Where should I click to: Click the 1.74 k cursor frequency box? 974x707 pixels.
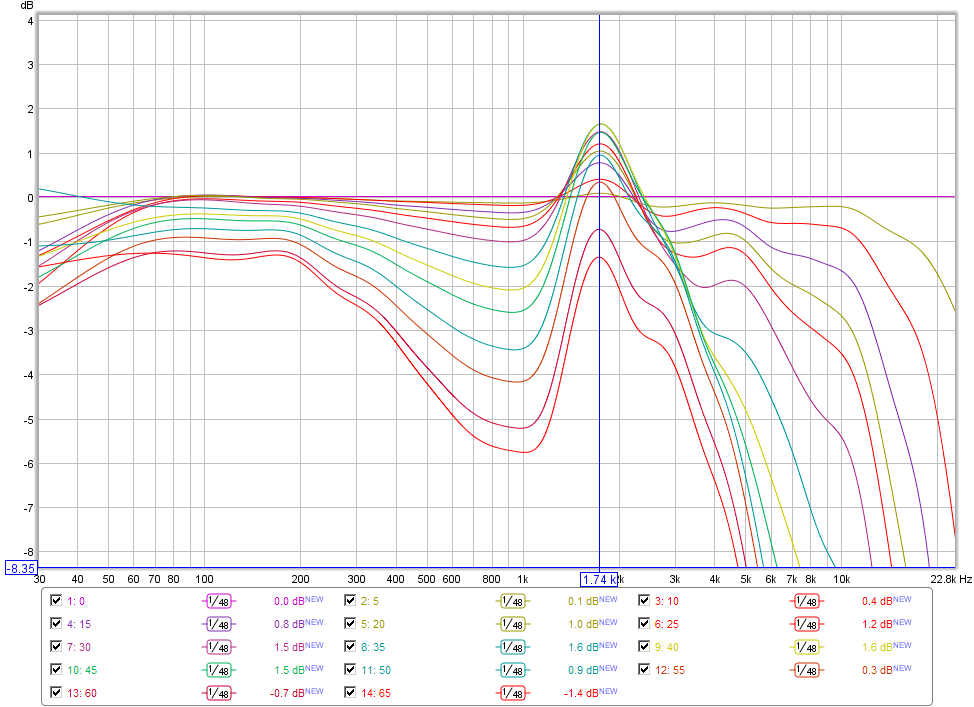pos(599,580)
